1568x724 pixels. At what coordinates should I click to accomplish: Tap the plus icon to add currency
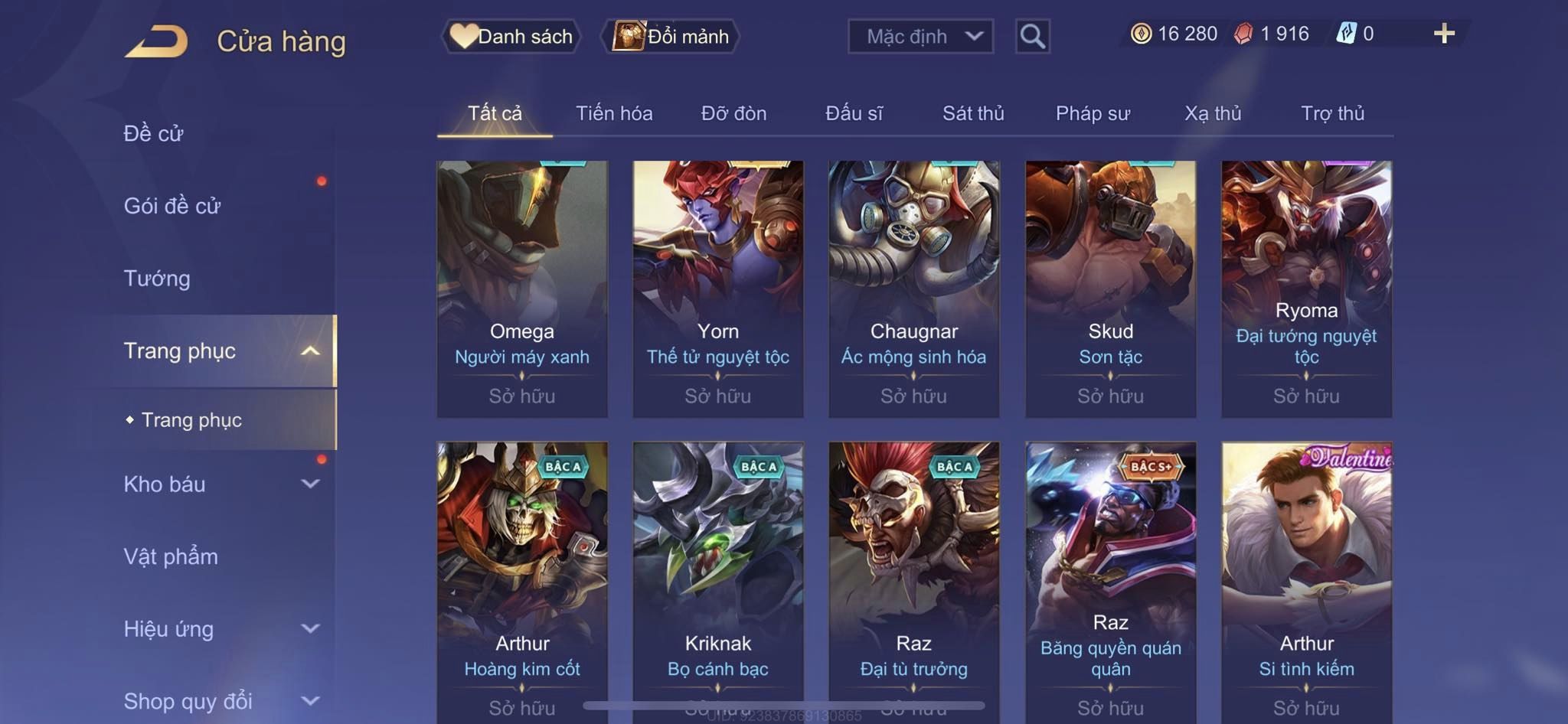(x=1444, y=34)
